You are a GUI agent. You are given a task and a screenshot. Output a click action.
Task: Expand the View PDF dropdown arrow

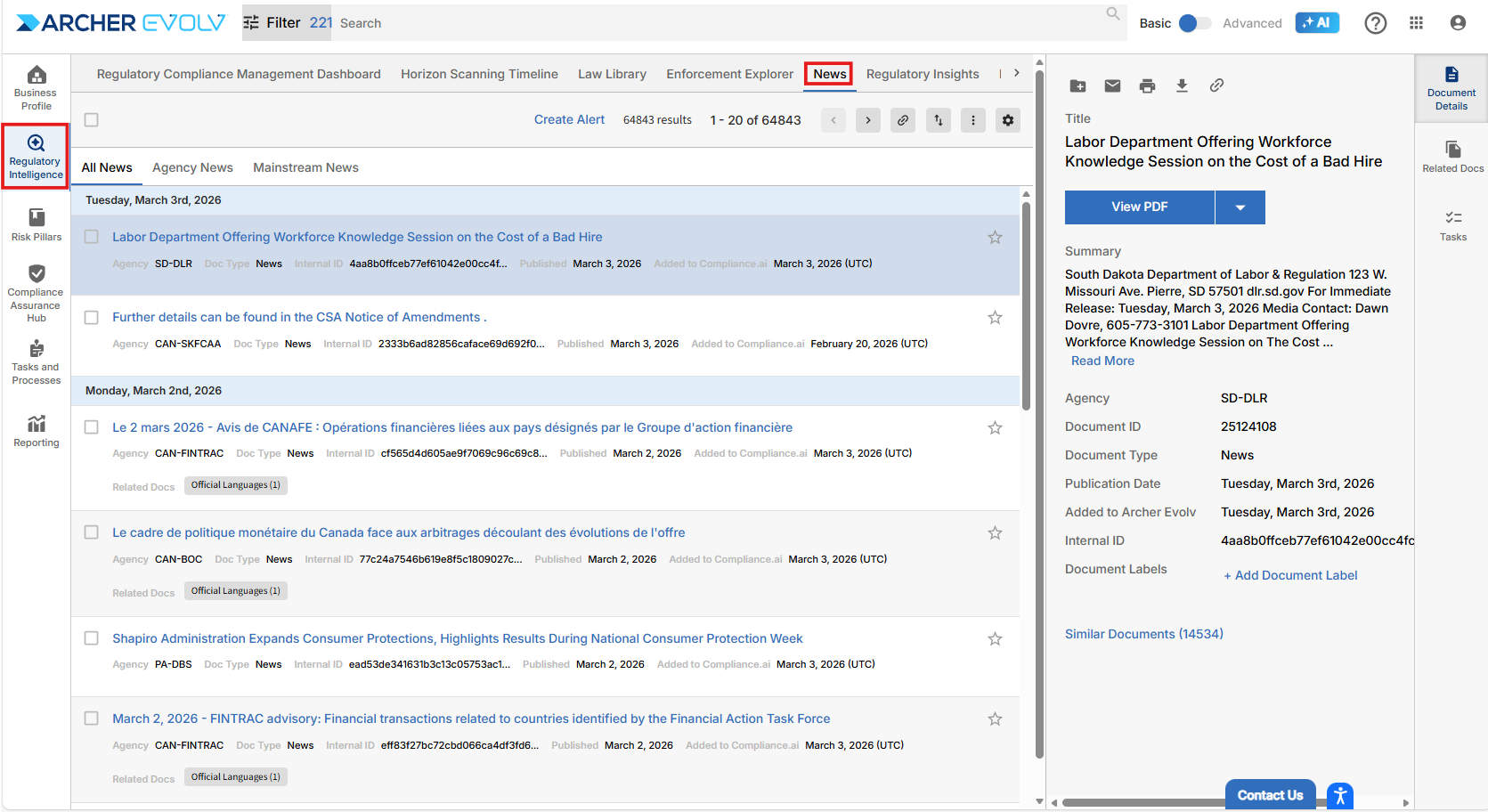(1240, 207)
